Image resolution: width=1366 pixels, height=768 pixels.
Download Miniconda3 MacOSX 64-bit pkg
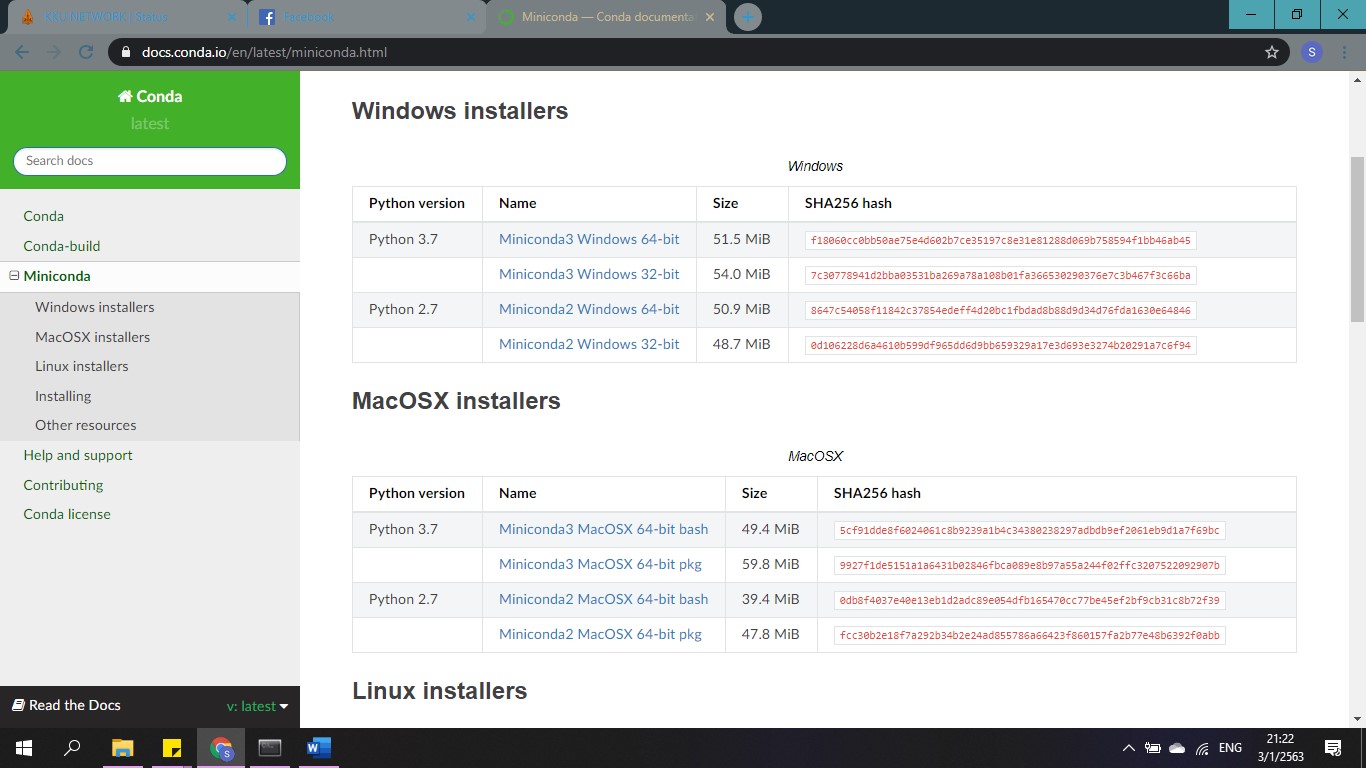point(600,564)
